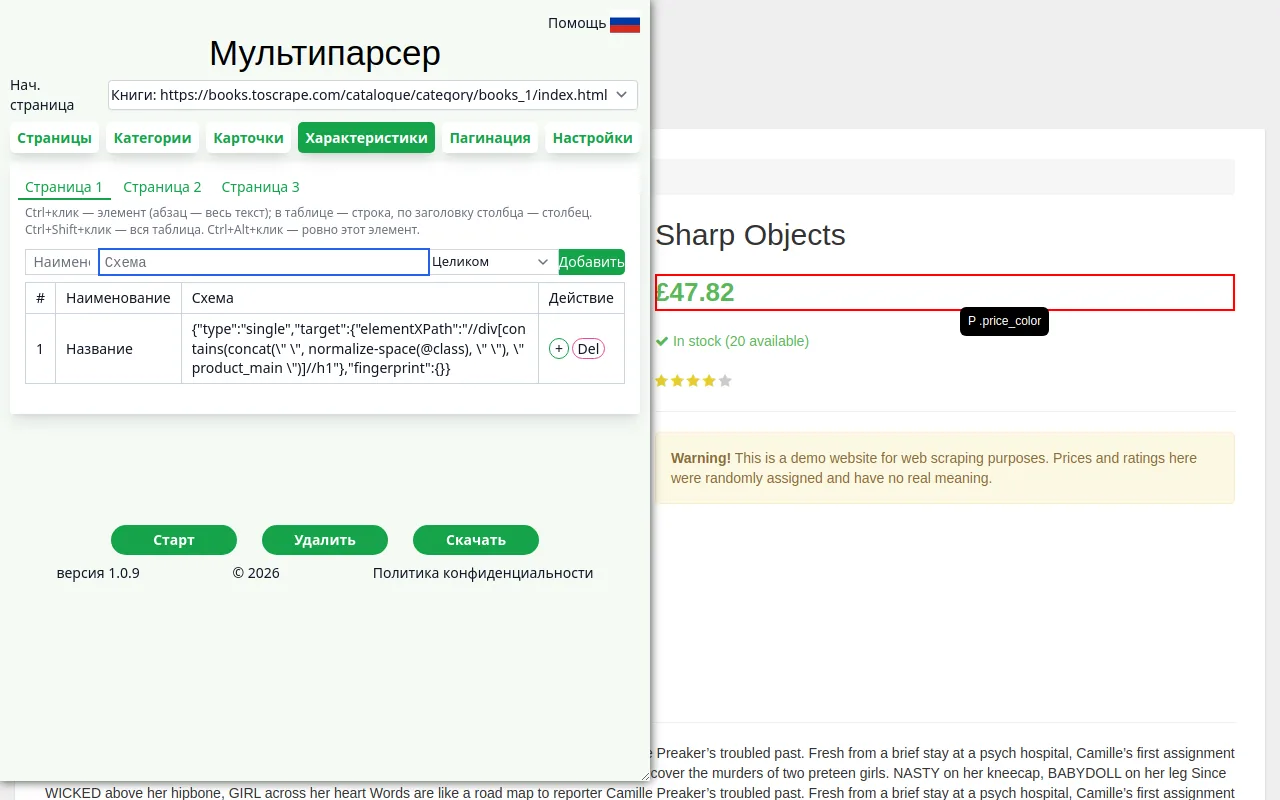Select the Страница 2 subtab

(x=162, y=187)
